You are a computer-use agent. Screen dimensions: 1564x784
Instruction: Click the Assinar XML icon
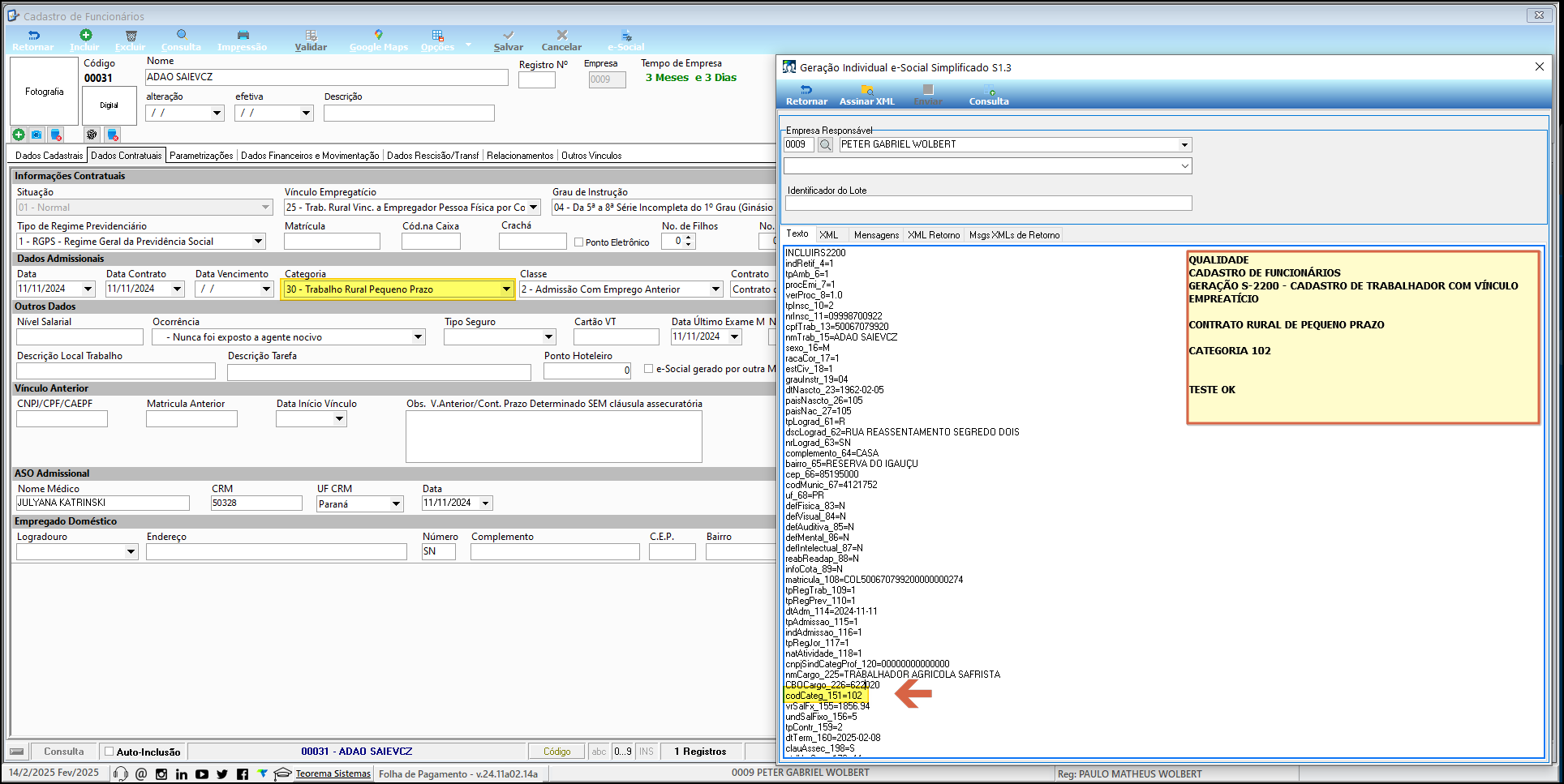click(867, 90)
